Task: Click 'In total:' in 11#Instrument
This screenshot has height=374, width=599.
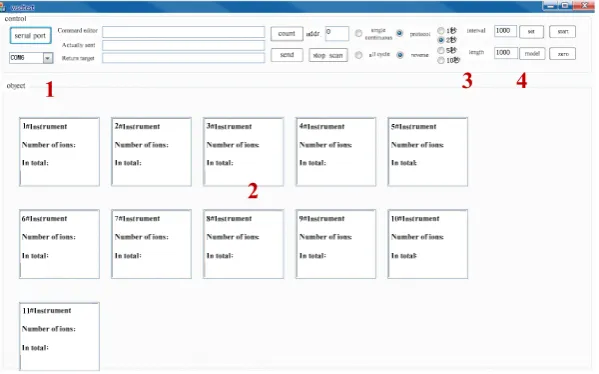Action: (35, 348)
